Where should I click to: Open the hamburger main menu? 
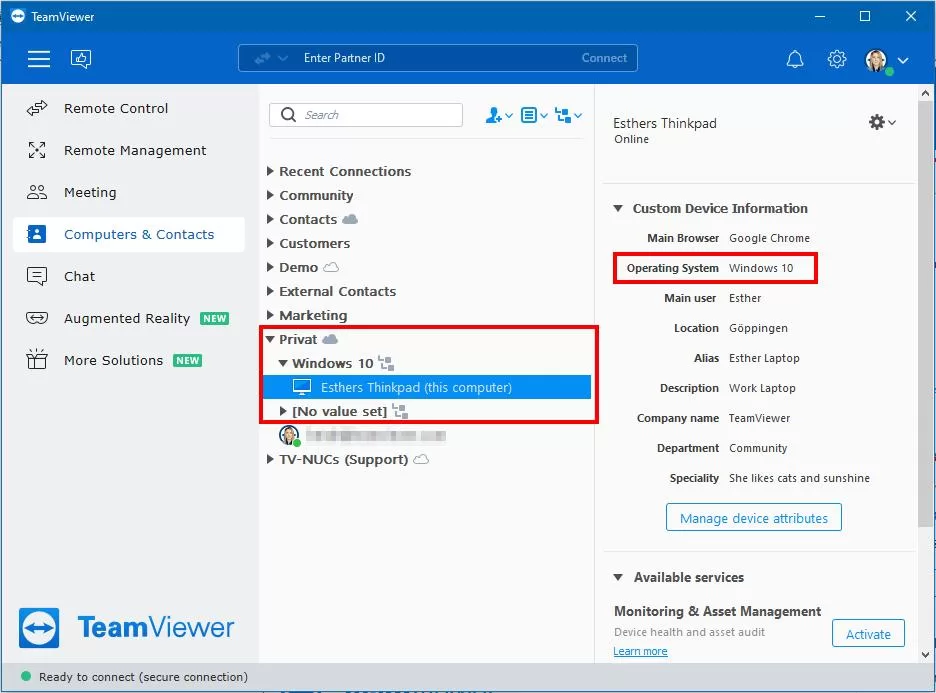(x=39, y=59)
